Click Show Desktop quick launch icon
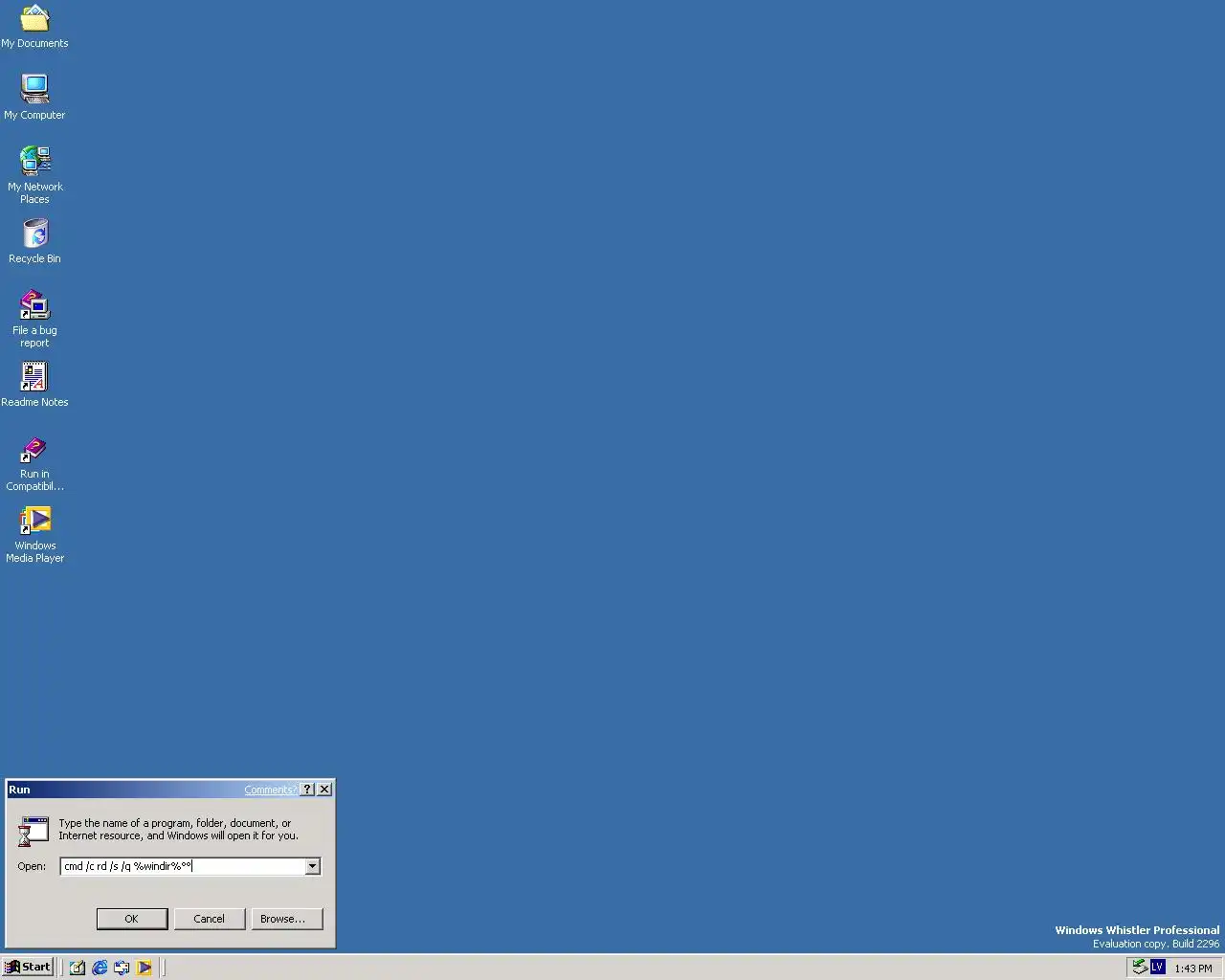1225x980 pixels. coord(78,968)
